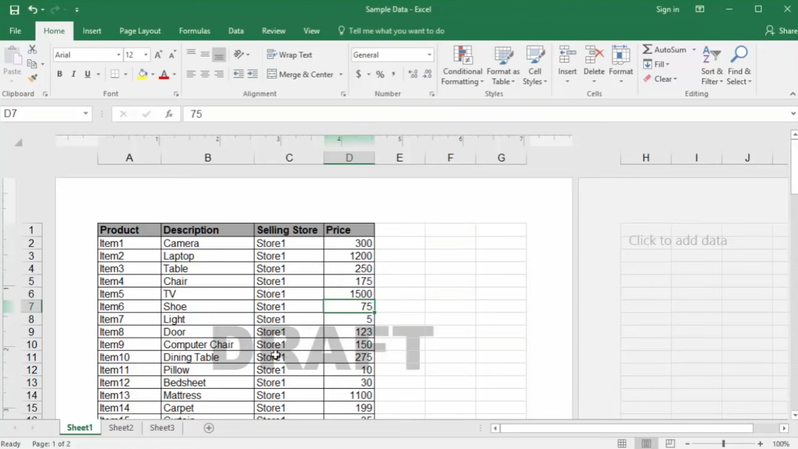The image size is (798, 449).
Task: Click the Increase Decimal icon
Action: tap(413, 74)
